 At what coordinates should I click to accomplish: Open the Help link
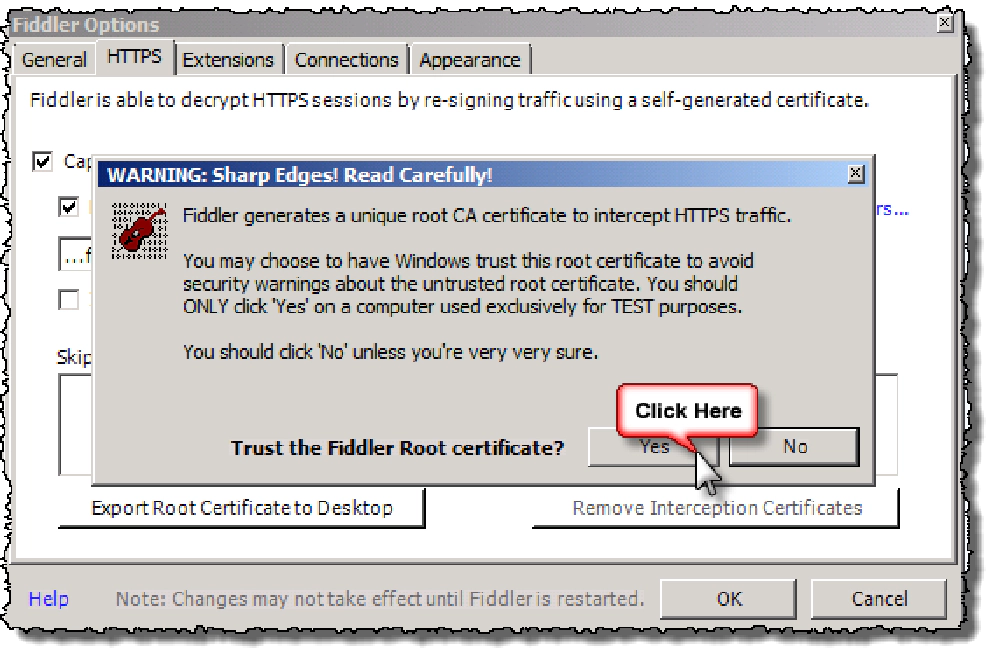click(48, 599)
